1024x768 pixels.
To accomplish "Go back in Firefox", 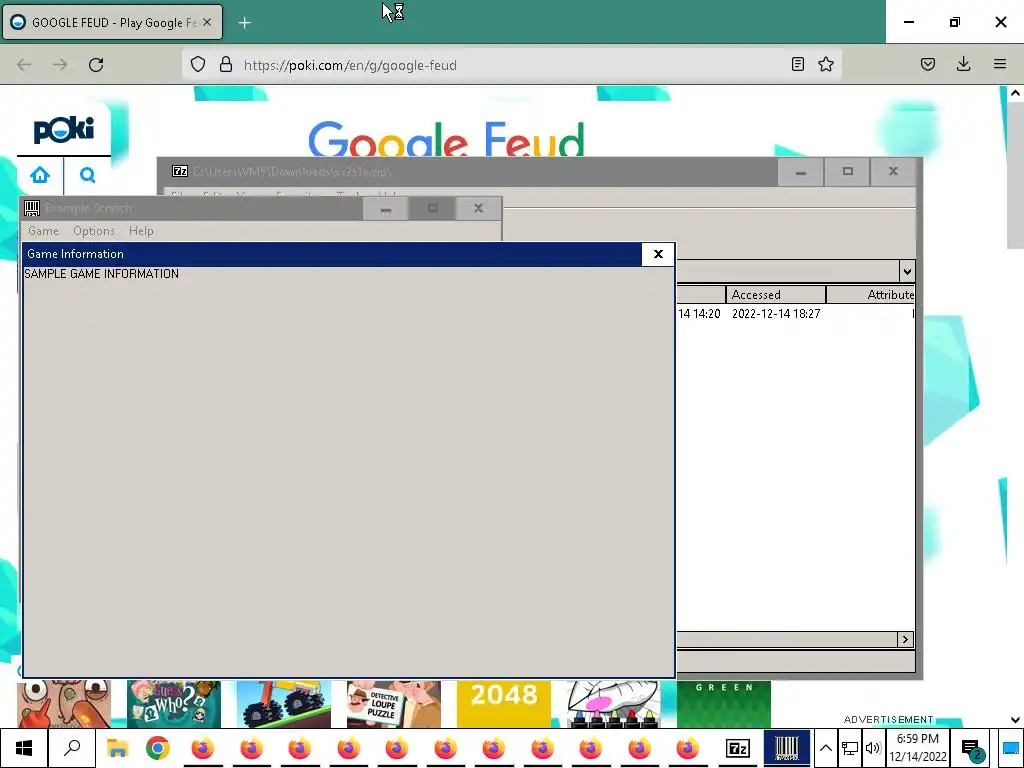I will click(24, 65).
